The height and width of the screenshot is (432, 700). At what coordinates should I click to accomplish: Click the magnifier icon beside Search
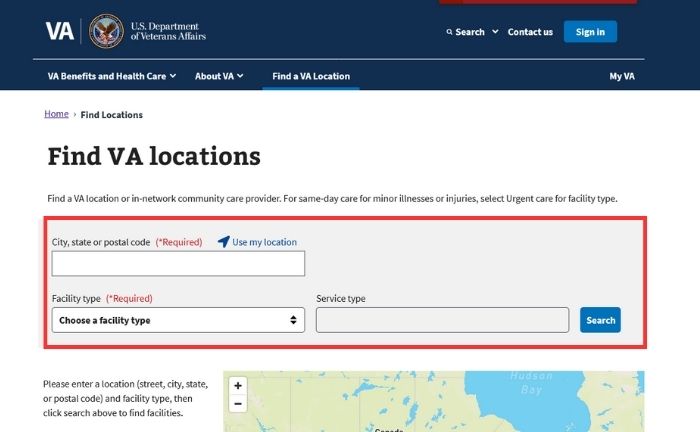coord(449,32)
